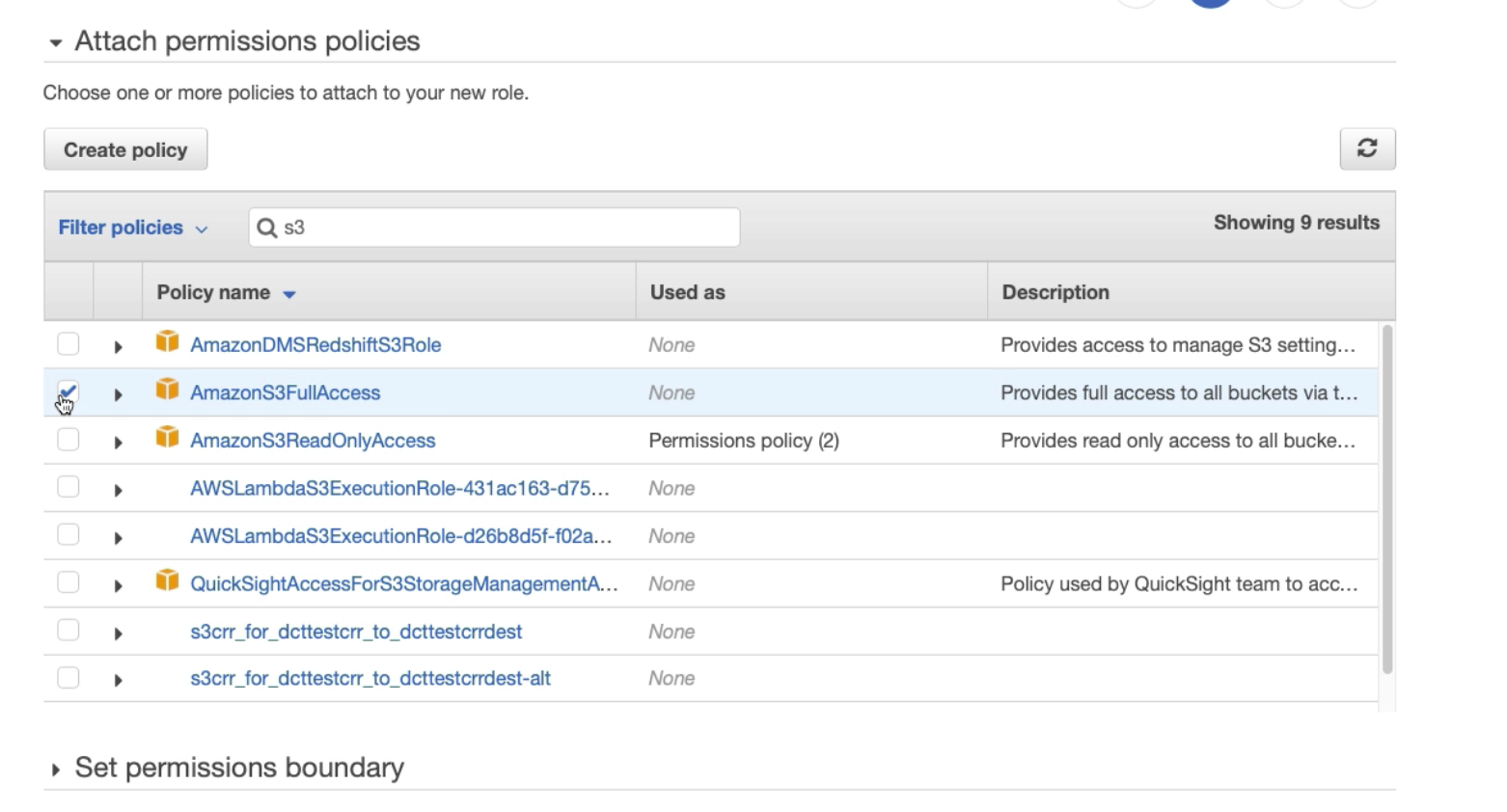Click the search magnifier icon
Screen dimensions: 1507x812
pyautogui.click(x=267, y=228)
